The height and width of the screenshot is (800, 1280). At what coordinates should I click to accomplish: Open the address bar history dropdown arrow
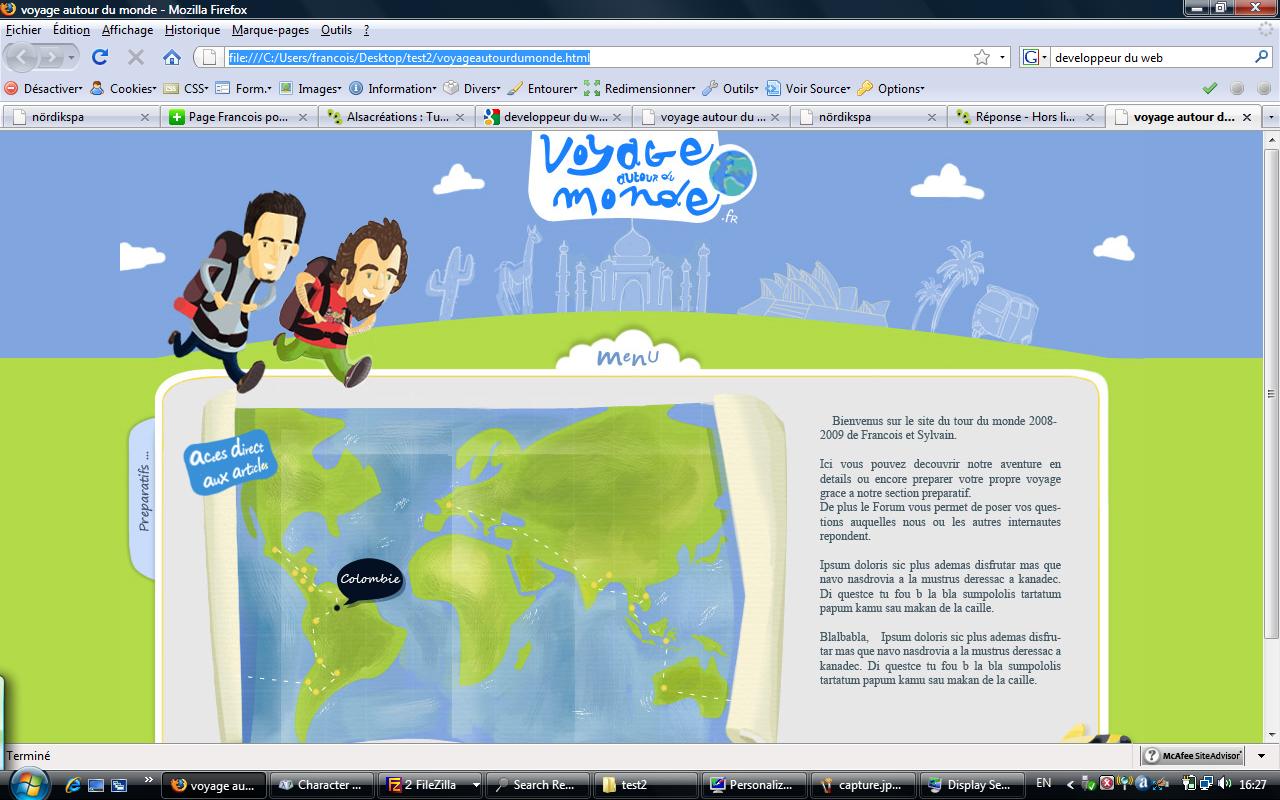1002,57
